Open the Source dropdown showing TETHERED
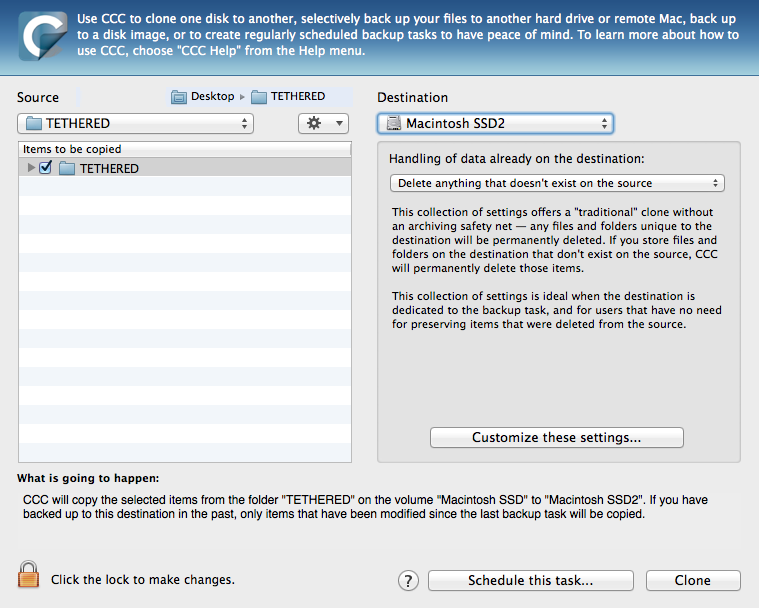This screenshot has height=608, width=759. [x=135, y=123]
